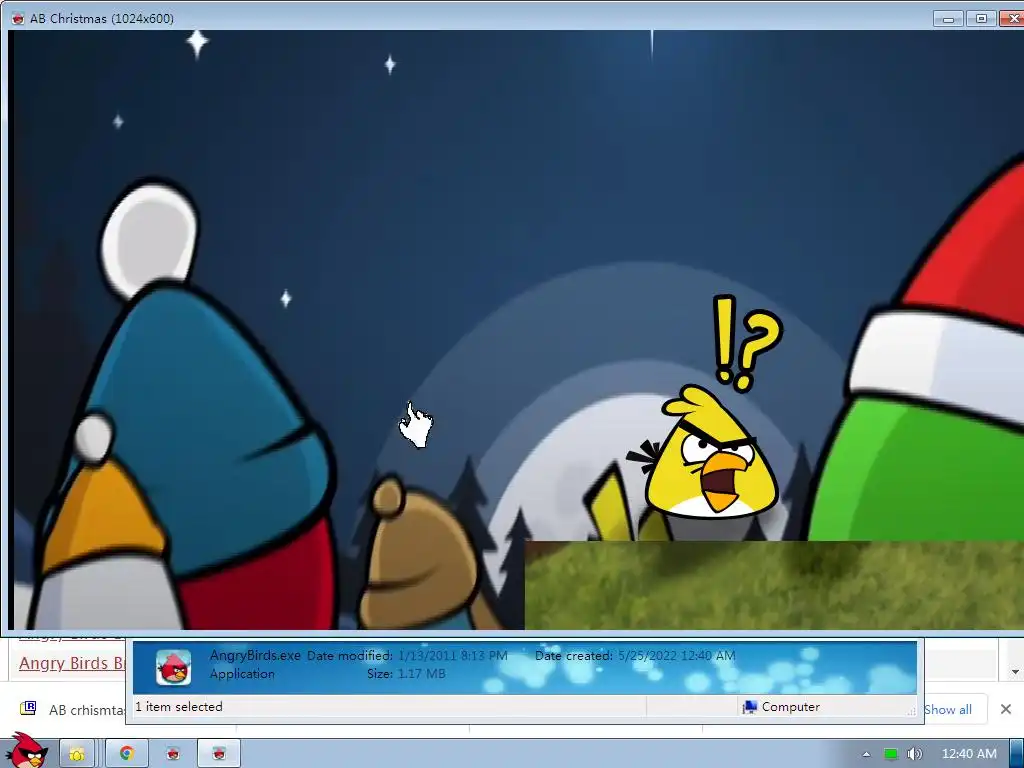Screen dimensions: 1024x768
Task: Click Show all downloads in browser
Action: click(948, 709)
